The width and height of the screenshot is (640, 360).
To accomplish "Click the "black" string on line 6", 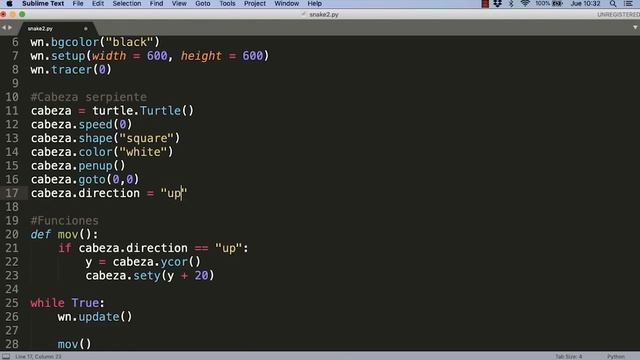I will pyautogui.click(x=129, y=42).
